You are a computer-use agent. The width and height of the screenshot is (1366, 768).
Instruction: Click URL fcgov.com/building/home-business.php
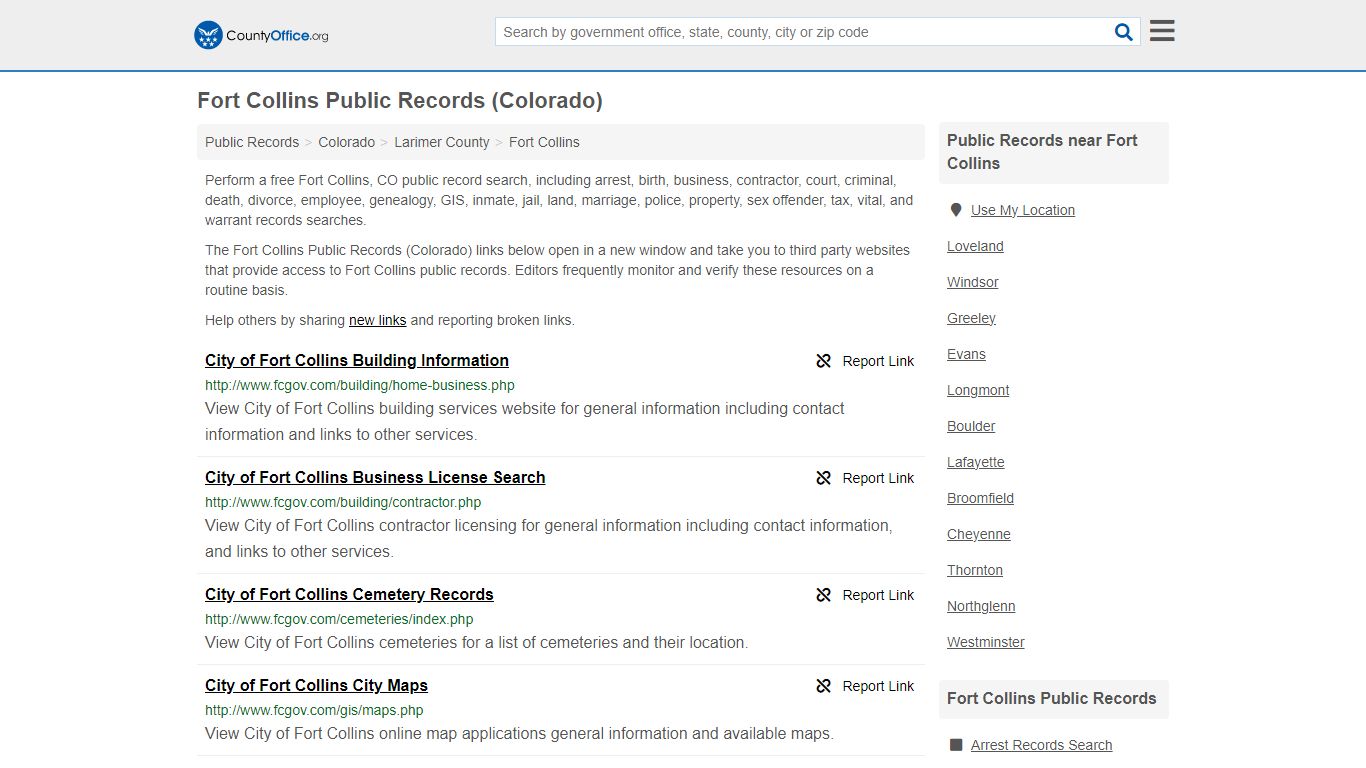tap(360, 385)
